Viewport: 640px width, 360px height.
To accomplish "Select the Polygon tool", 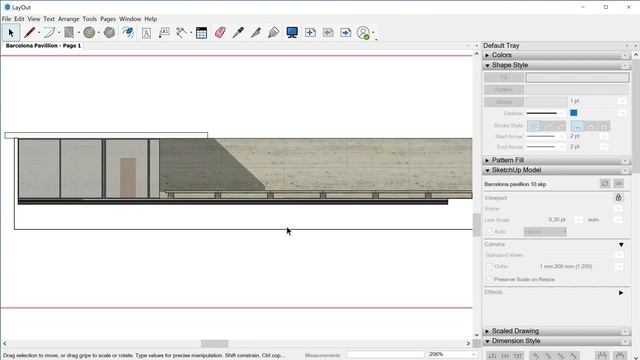I will (x=109, y=33).
